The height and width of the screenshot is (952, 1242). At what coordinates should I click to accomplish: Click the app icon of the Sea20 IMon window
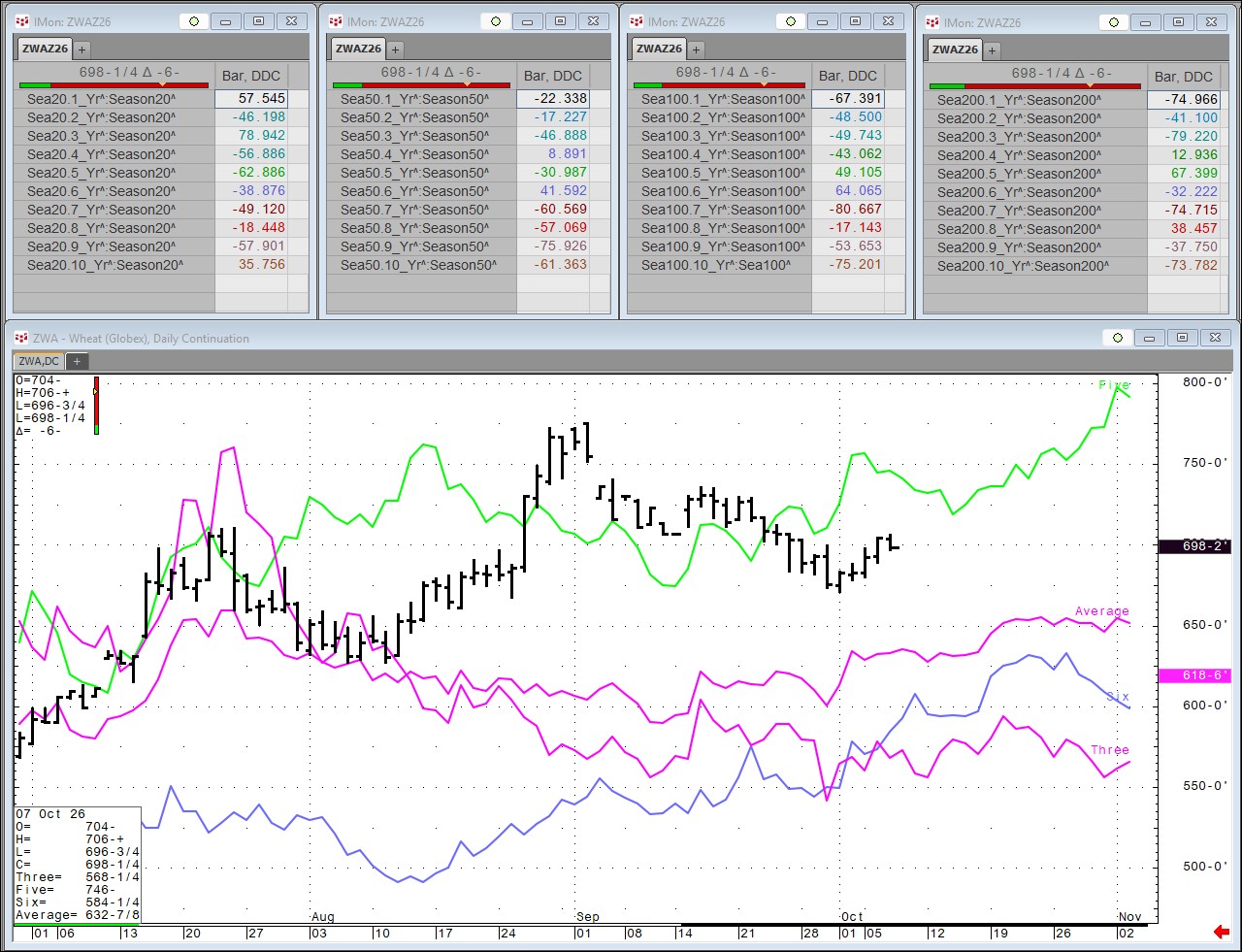[22, 21]
